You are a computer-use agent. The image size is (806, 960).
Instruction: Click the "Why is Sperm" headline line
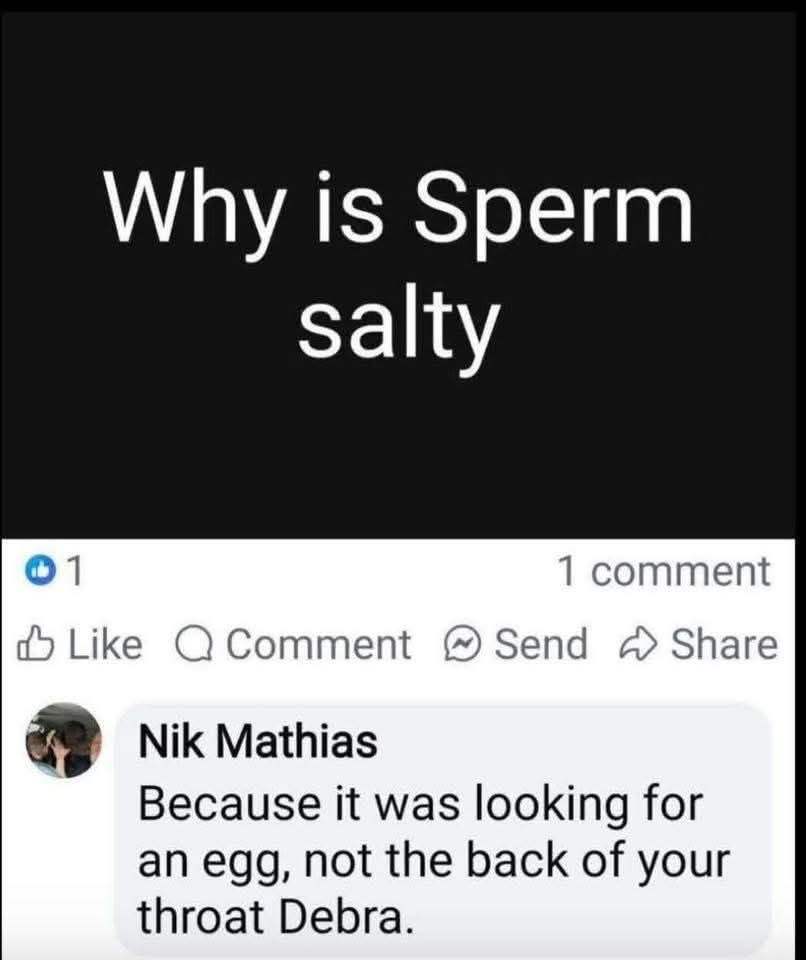coord(400,207)
